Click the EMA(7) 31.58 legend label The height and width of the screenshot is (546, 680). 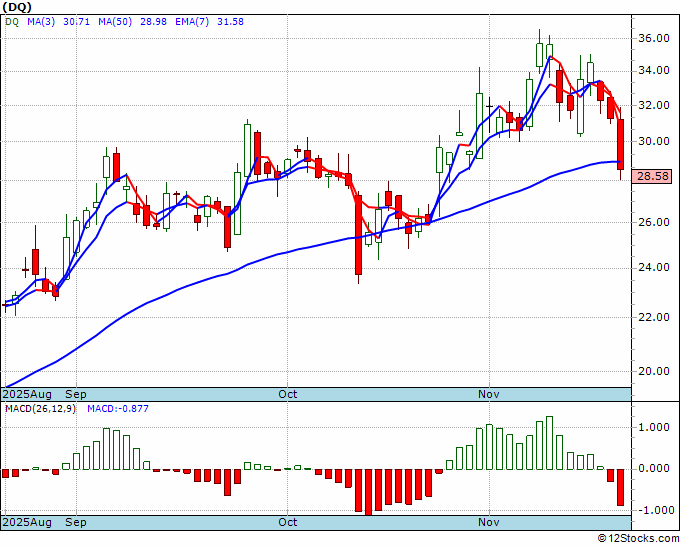209,21
